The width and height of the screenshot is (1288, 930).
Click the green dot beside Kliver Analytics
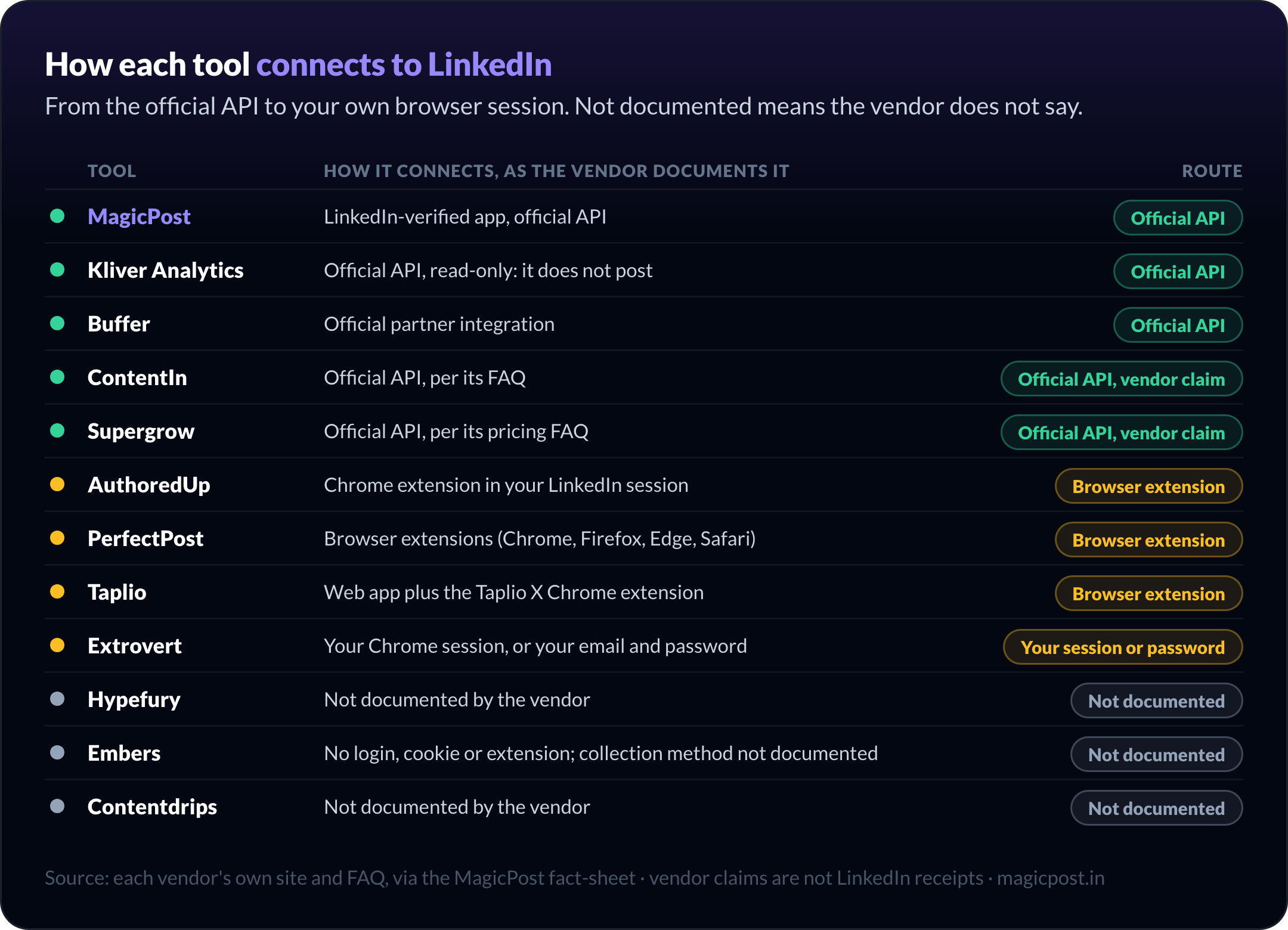(57, 269)
